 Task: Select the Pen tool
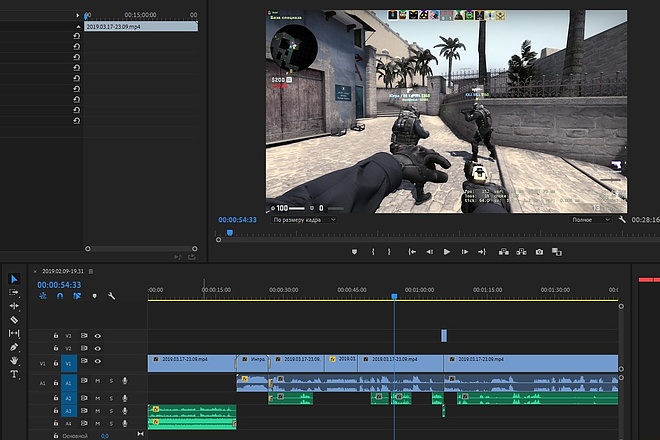point(14,347)
